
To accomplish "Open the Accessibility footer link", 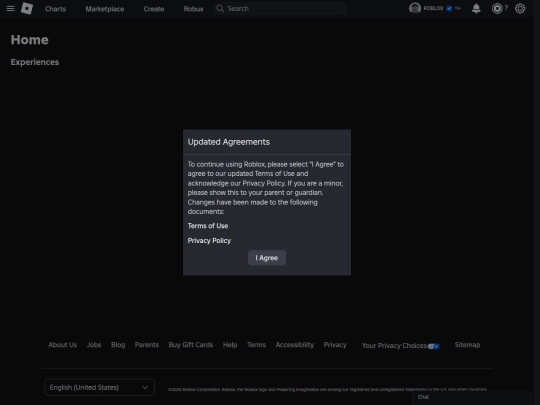I will (294, 345).
